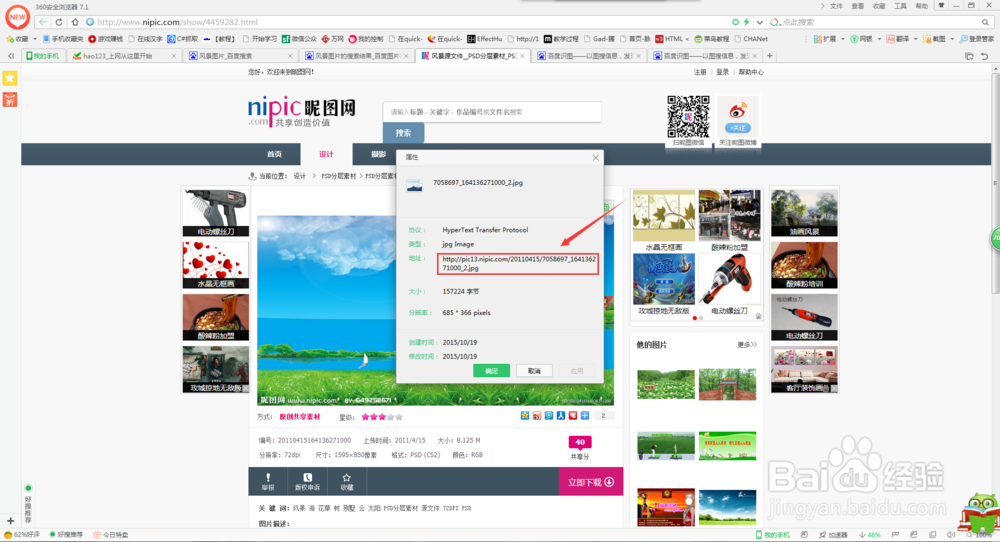The height and width of the screenshot is (542, 1000).
Task: Click the 加速器 status bar icon
Action: point(834,535)
